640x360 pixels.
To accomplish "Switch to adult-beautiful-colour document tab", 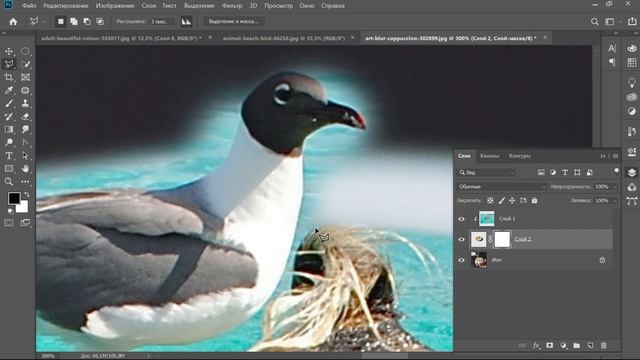I will tap(121, 38).
